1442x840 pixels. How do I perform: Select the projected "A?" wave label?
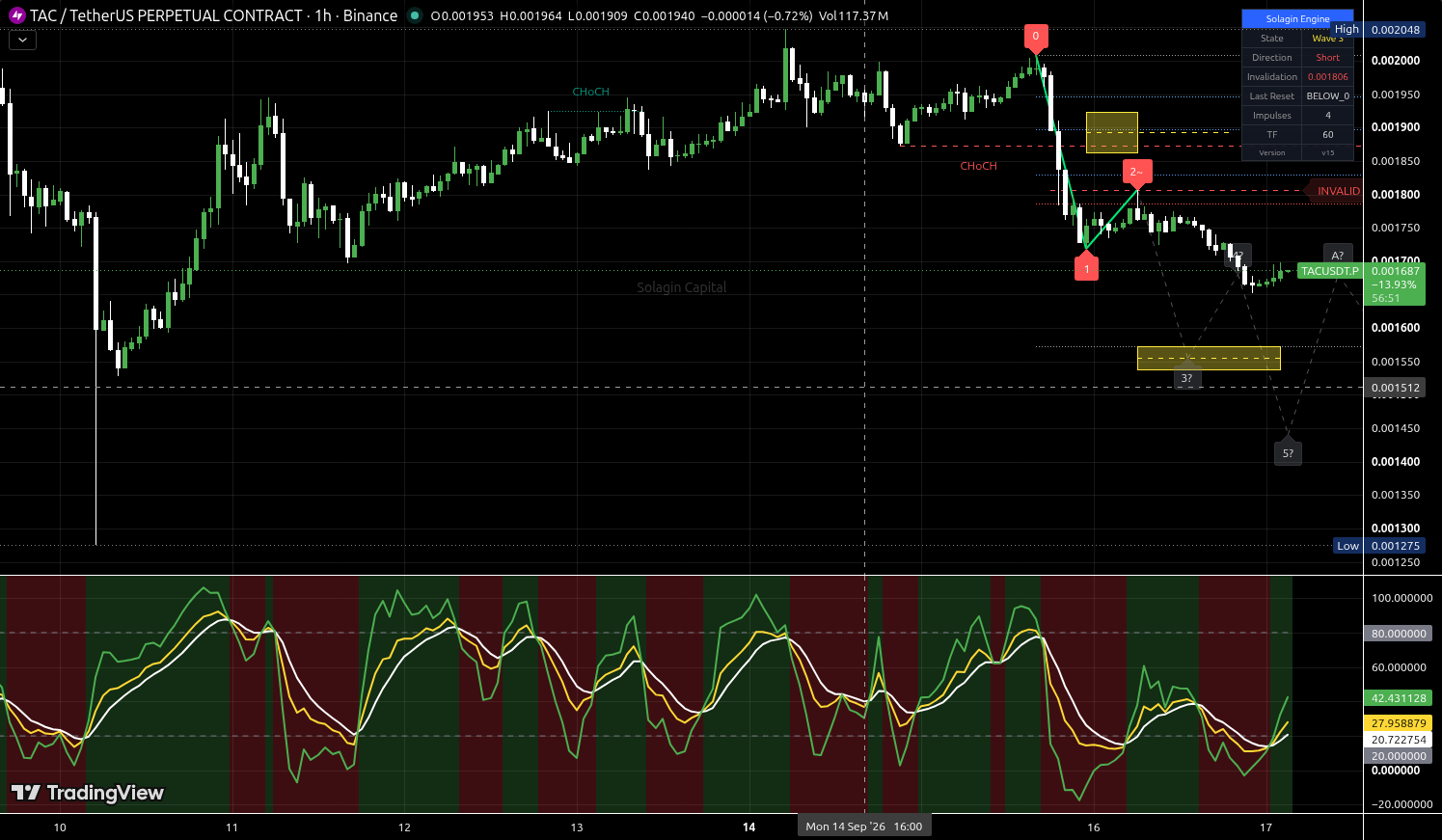(1338, 256)
